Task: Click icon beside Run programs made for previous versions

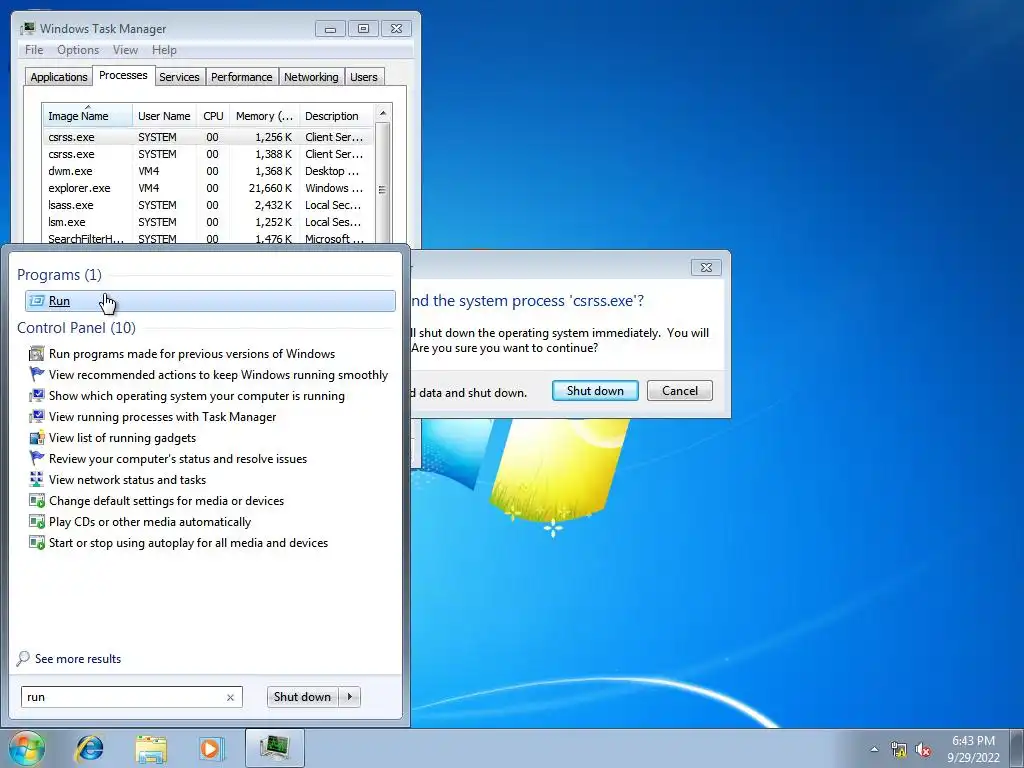Action: [37, 354]
